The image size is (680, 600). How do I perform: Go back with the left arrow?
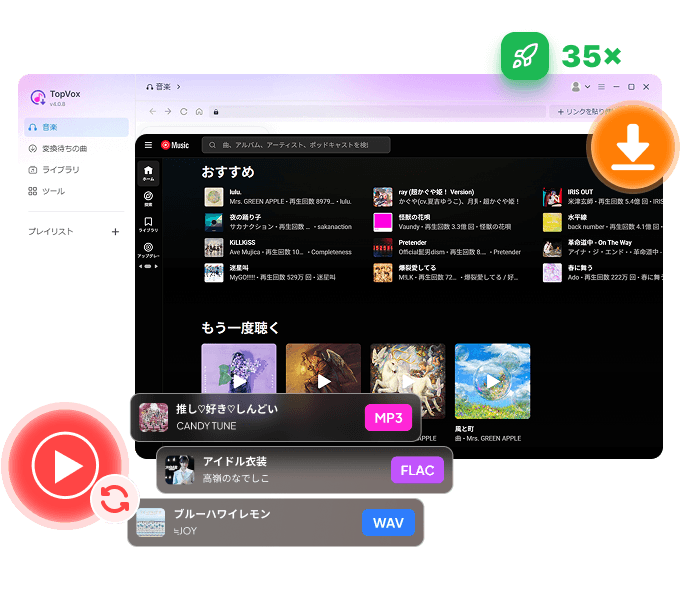[153, 111]
